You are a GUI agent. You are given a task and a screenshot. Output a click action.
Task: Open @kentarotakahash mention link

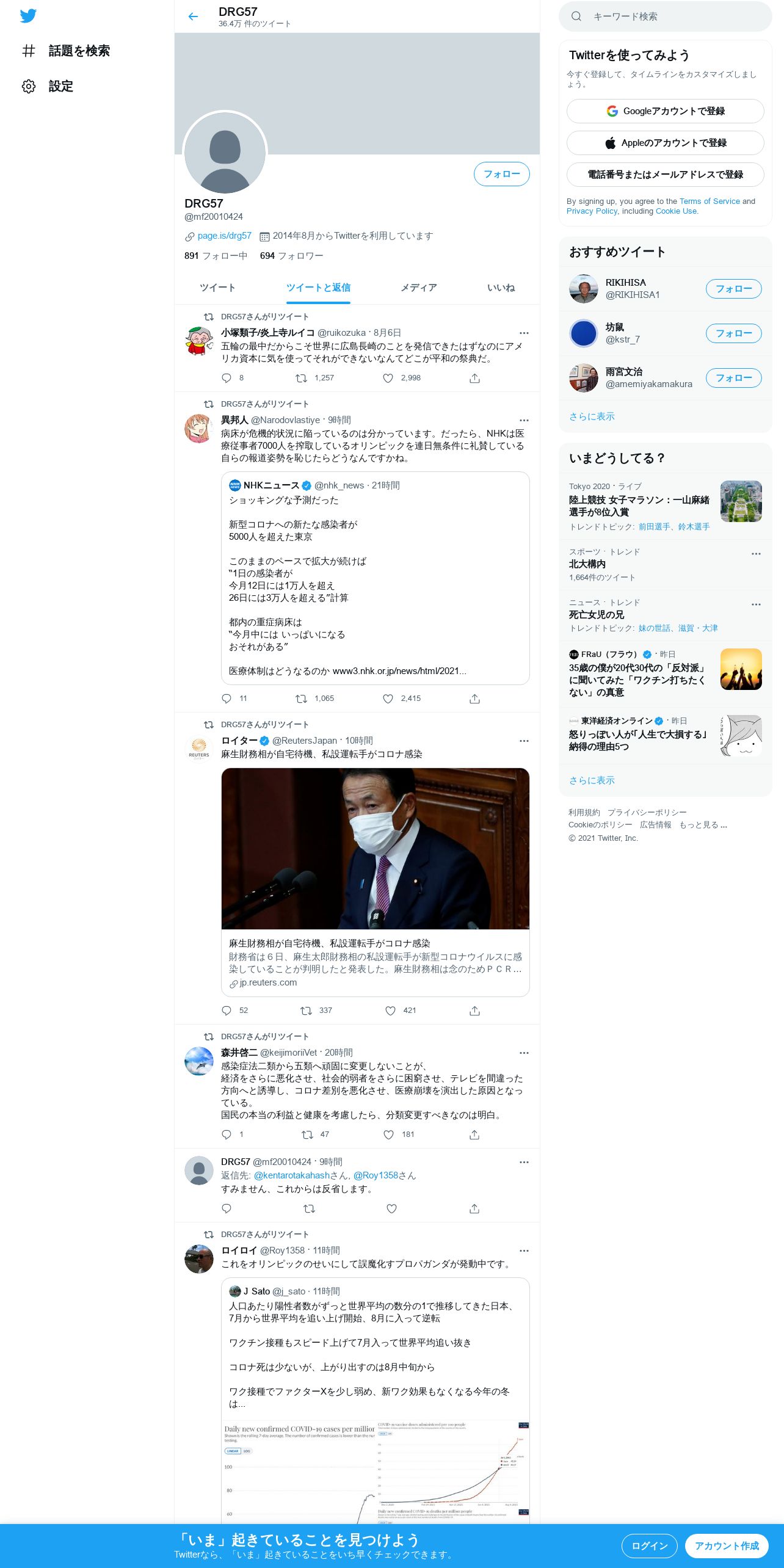292,1175
